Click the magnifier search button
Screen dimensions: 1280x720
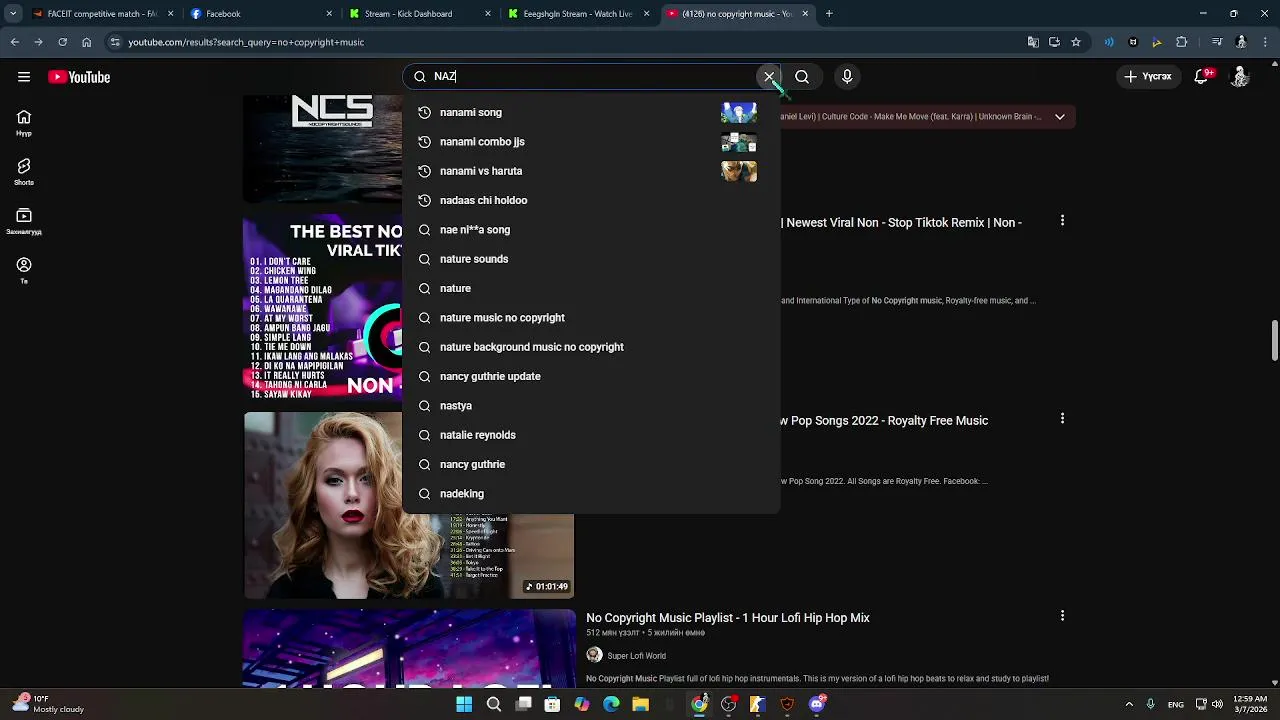[802, 77]
